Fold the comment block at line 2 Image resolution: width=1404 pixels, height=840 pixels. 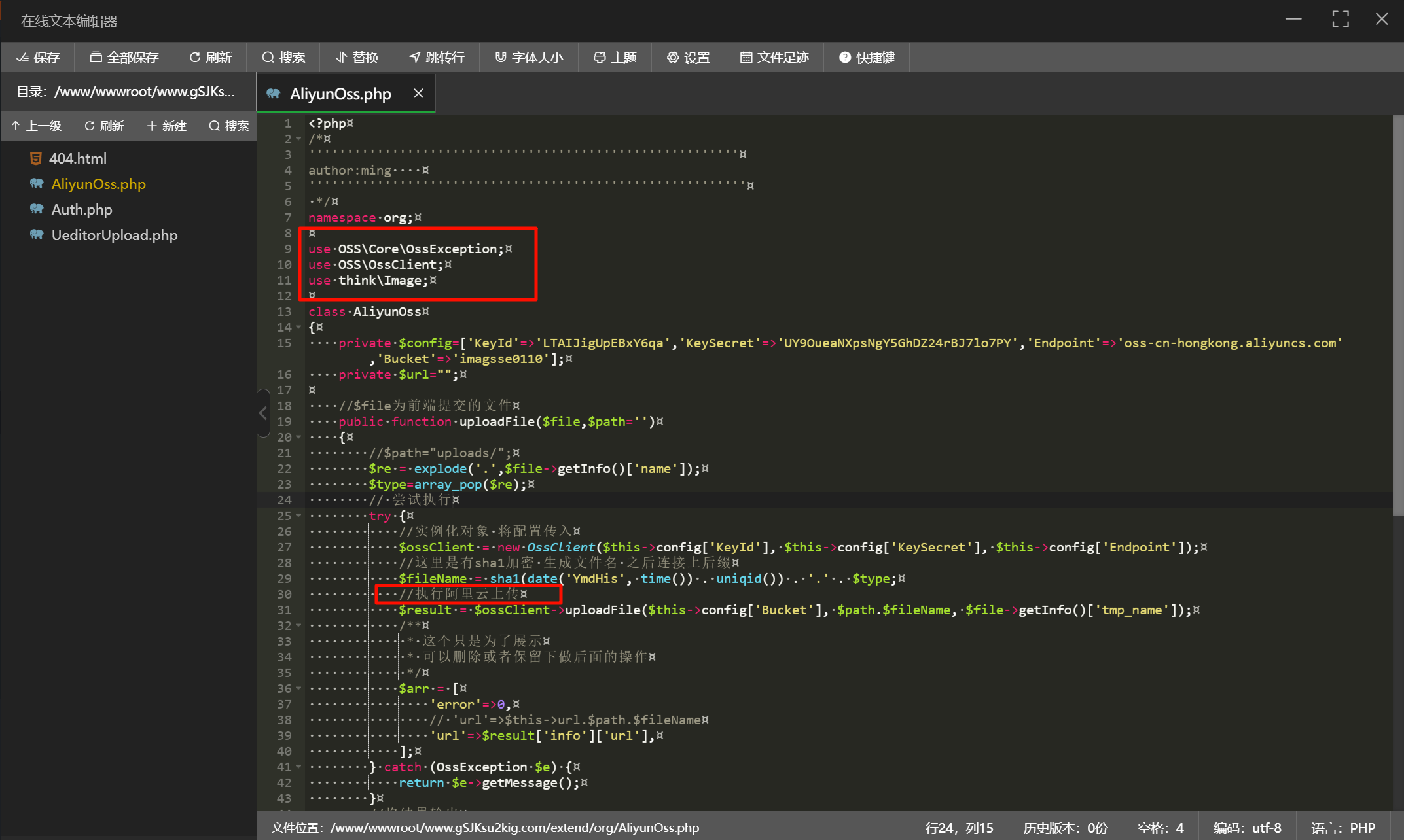pos(298,139)
